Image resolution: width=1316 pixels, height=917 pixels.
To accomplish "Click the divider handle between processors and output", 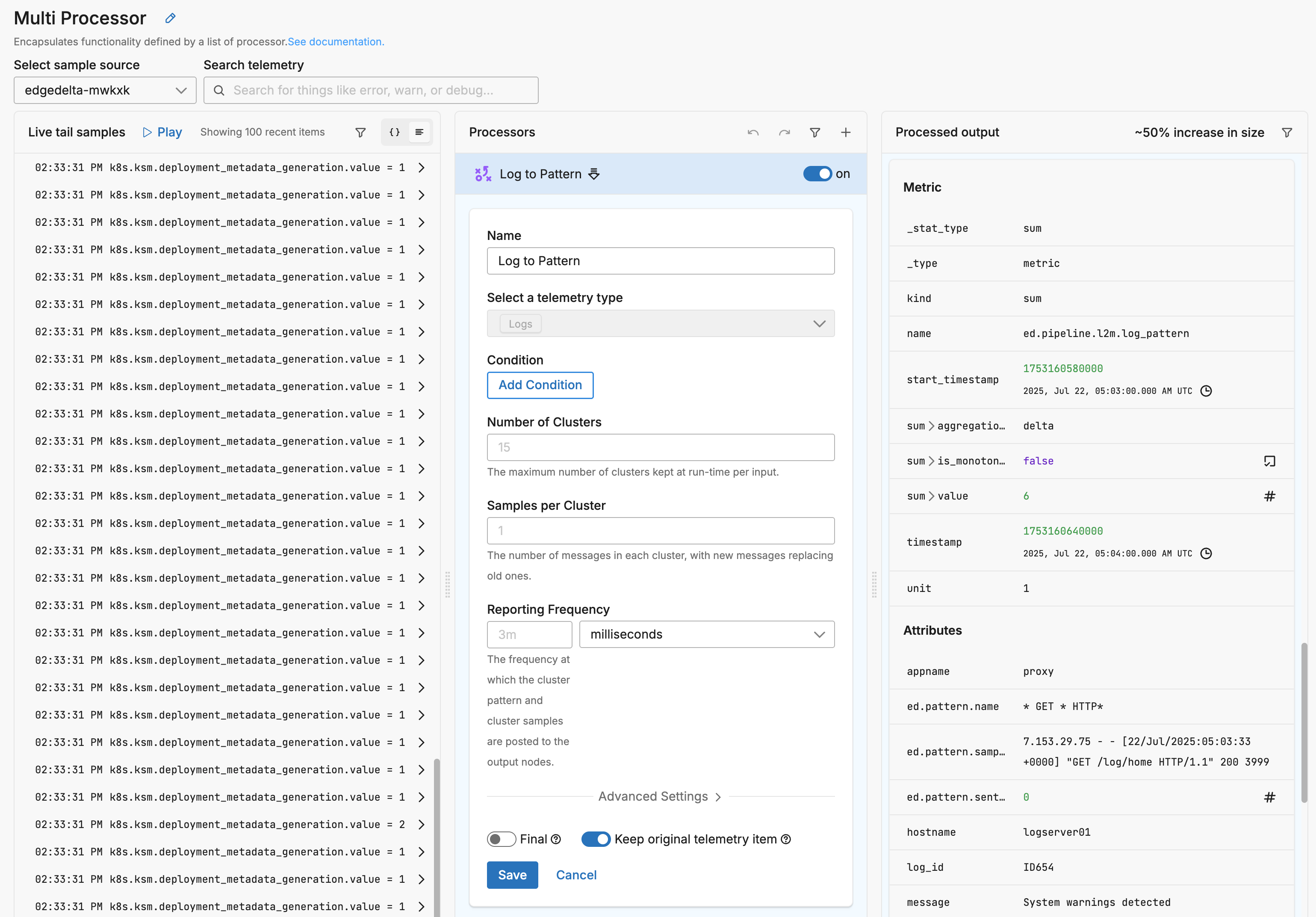I will tap(874, 585).
